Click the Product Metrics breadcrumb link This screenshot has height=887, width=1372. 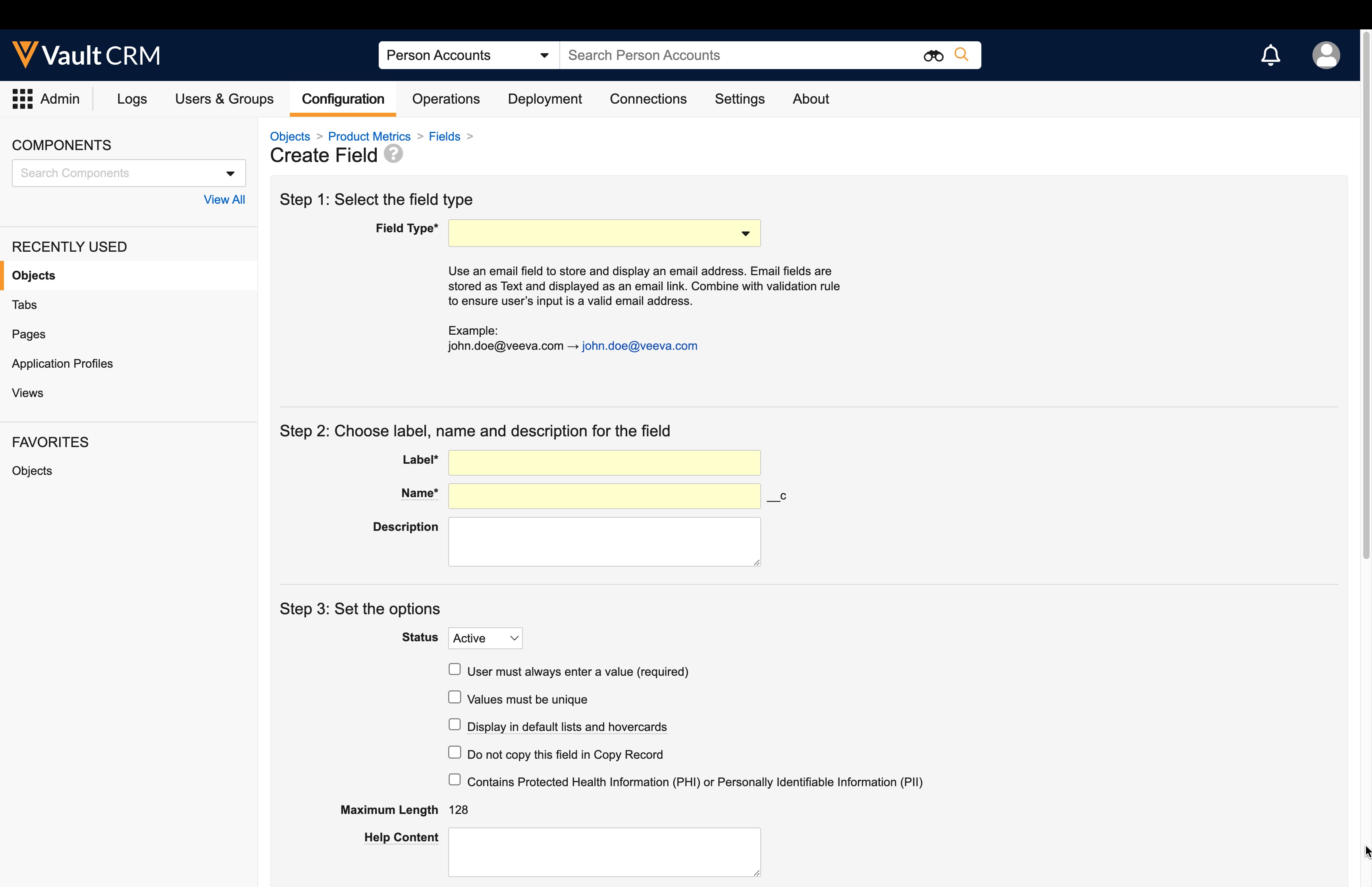coord(369,137)
